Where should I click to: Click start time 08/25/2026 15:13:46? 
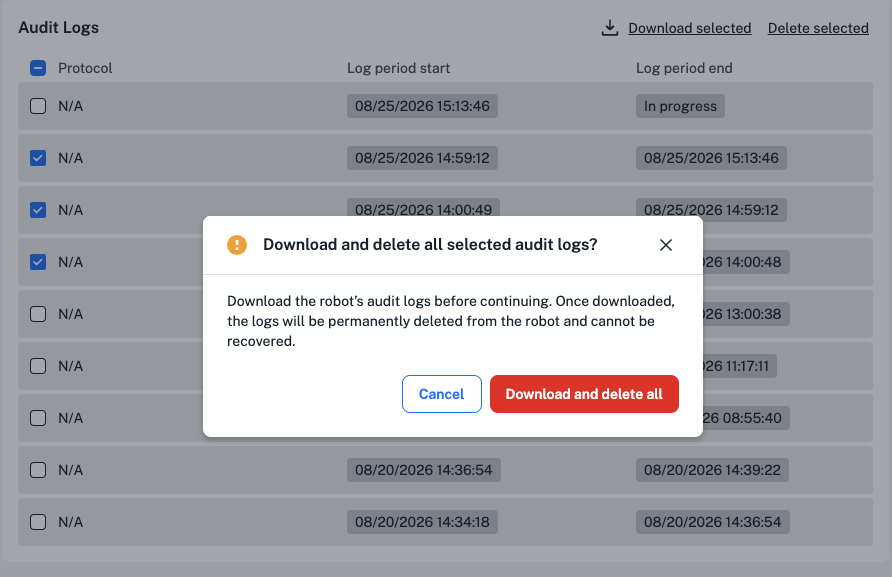click(x=422, y=106)
